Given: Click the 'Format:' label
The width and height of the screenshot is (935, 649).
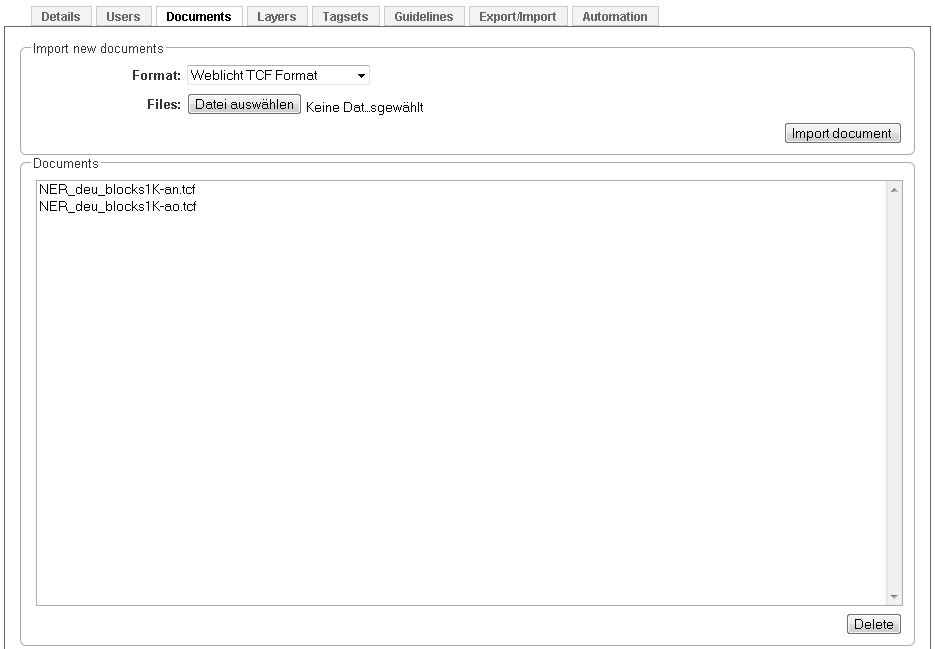Looking at the screenshot, I should coord(156,75).
